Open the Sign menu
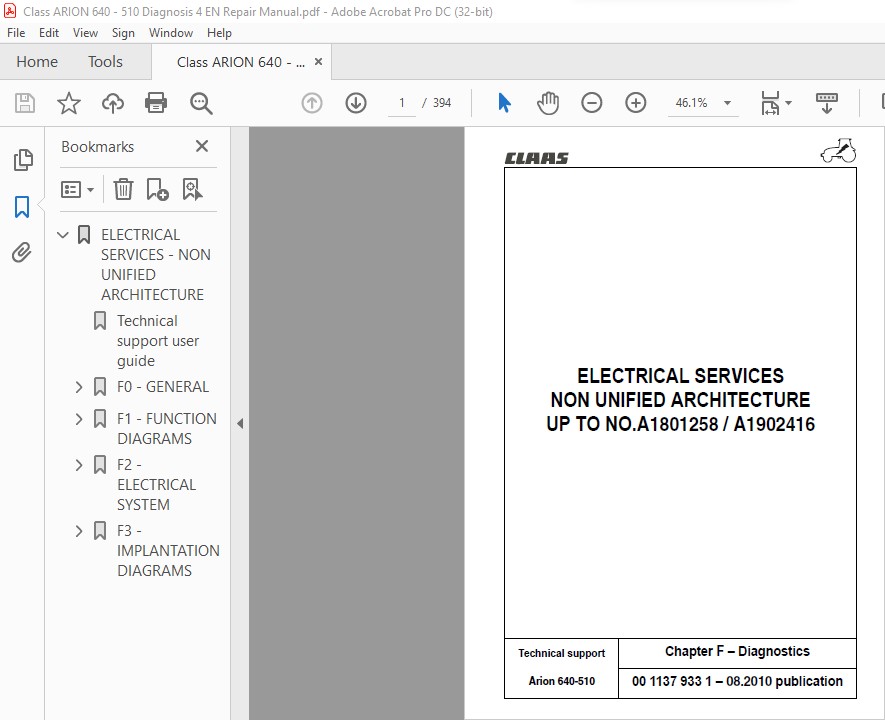The height and width of the screenshot is (720, 885). [123, 33]
